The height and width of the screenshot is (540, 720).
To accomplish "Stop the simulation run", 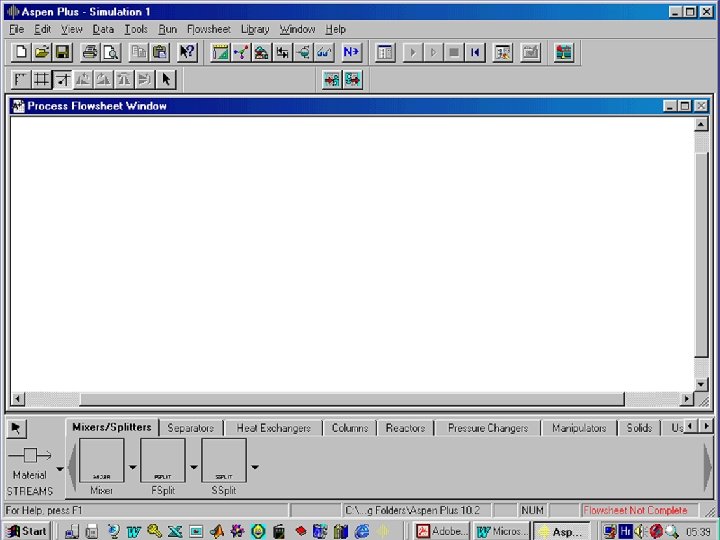I will (454, 52).
